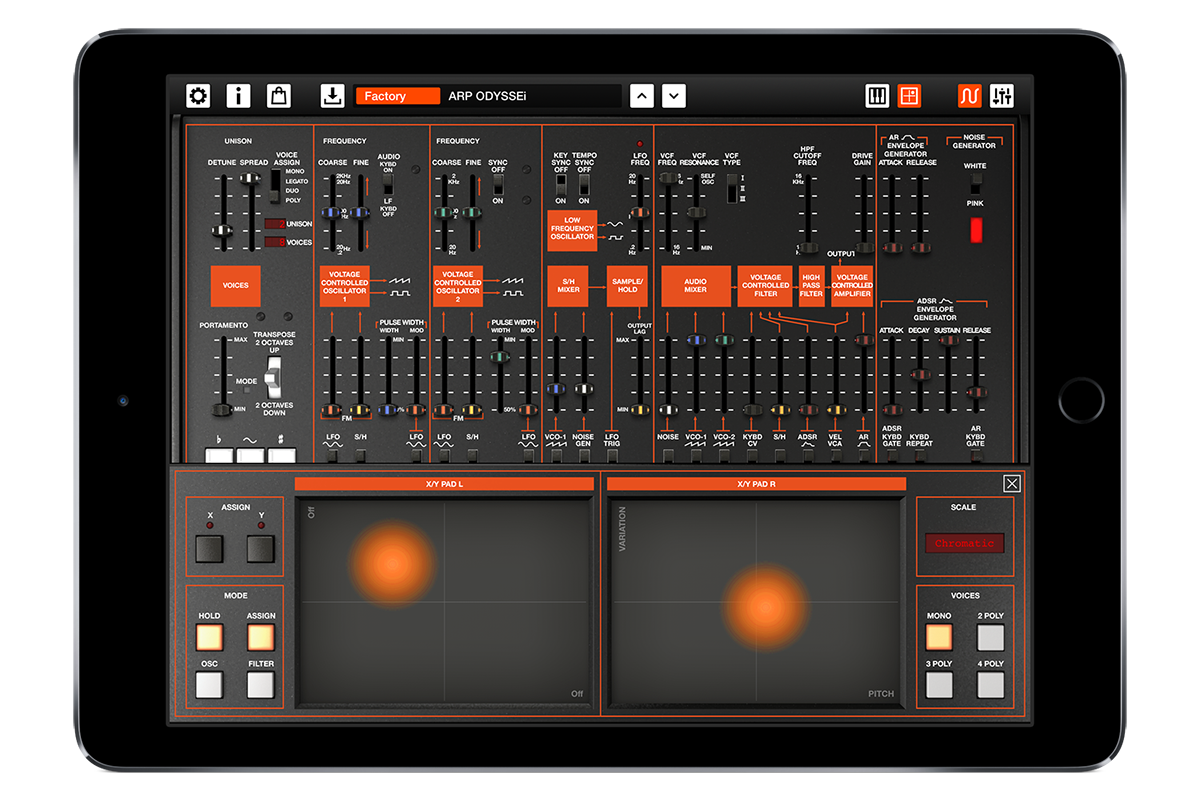
Task: Click the Voltage Controlled Amplifier block
Action: pos(852,285)
